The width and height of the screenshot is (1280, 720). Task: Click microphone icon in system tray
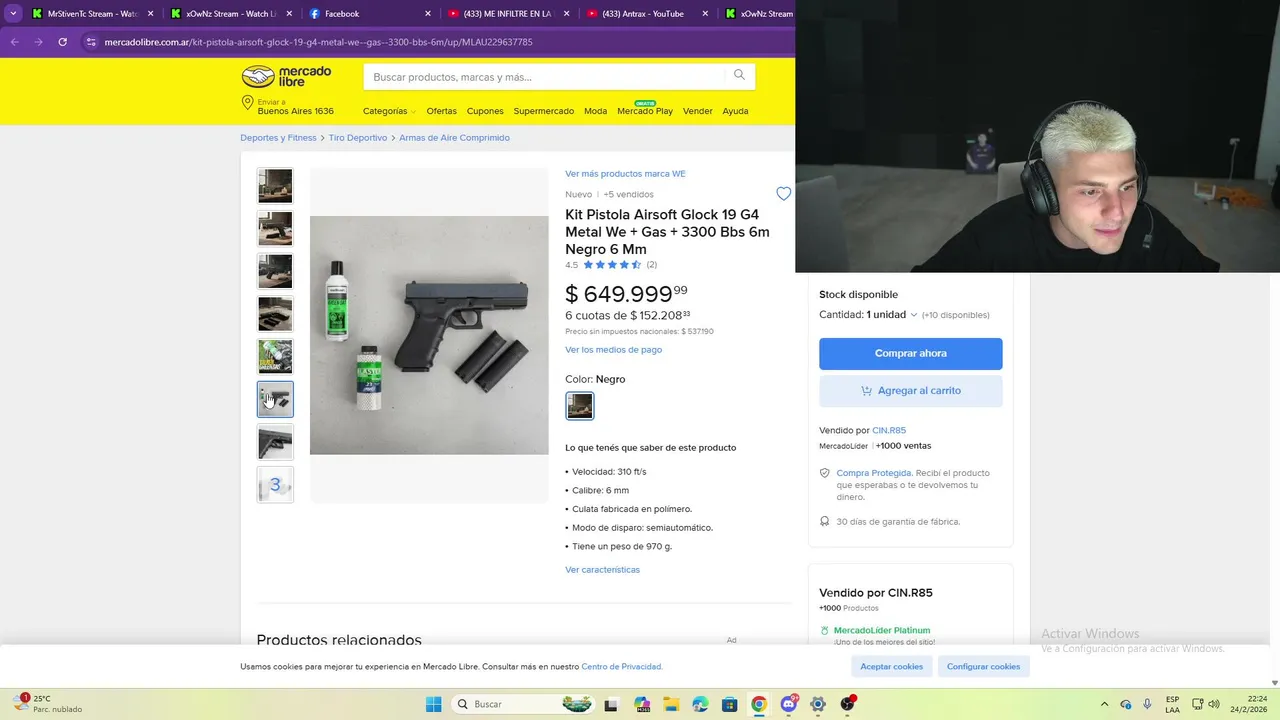click(1147, 704)
